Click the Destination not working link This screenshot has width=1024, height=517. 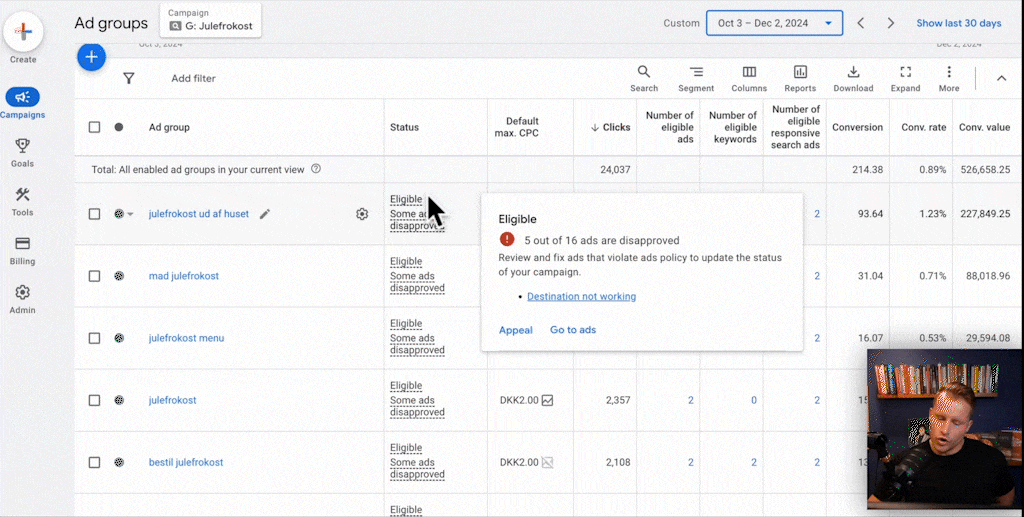point(581,296)
